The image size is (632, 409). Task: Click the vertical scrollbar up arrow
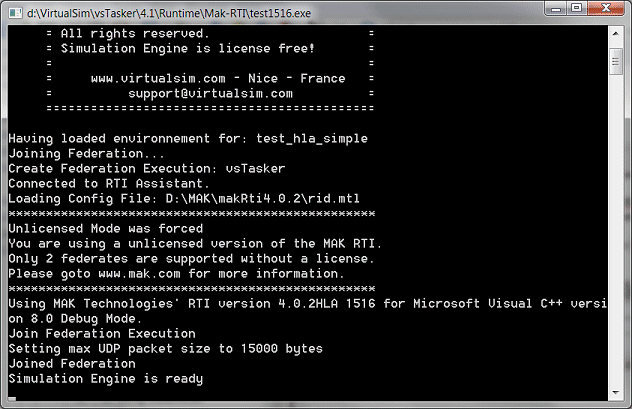pyautogui.click(x=616, y=35)
